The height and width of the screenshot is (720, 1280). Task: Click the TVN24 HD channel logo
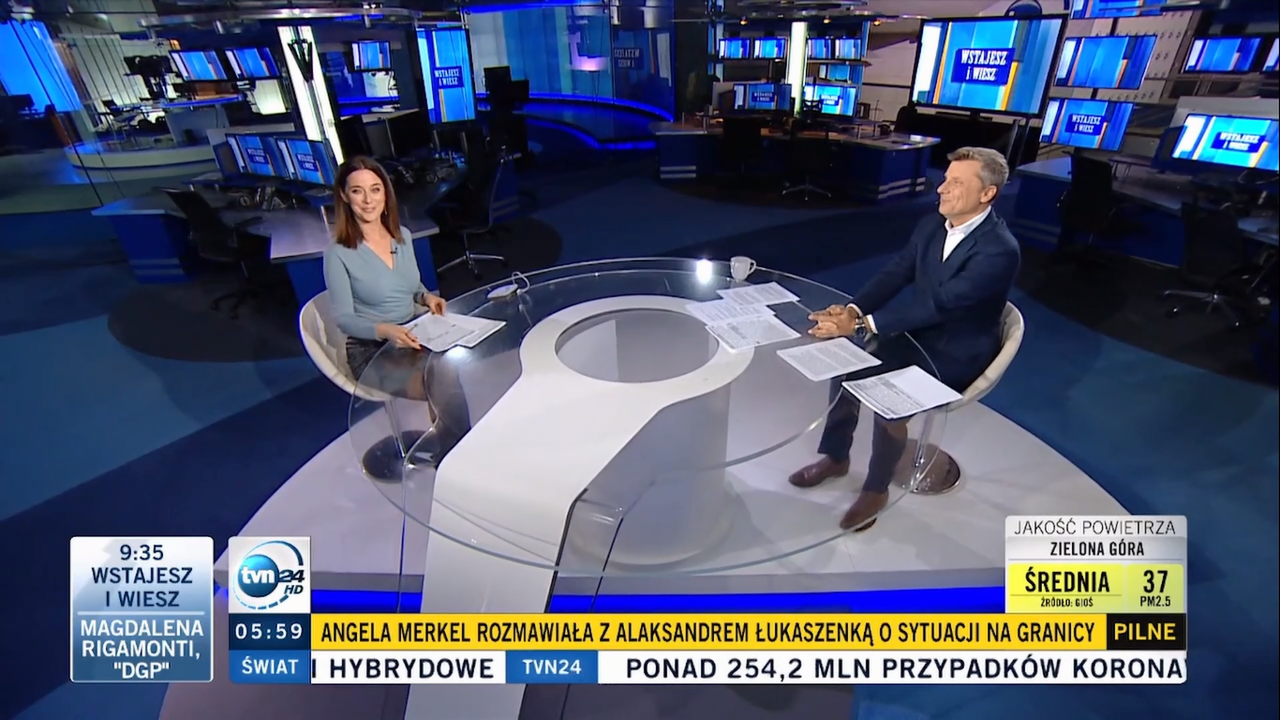click(269, 575)
